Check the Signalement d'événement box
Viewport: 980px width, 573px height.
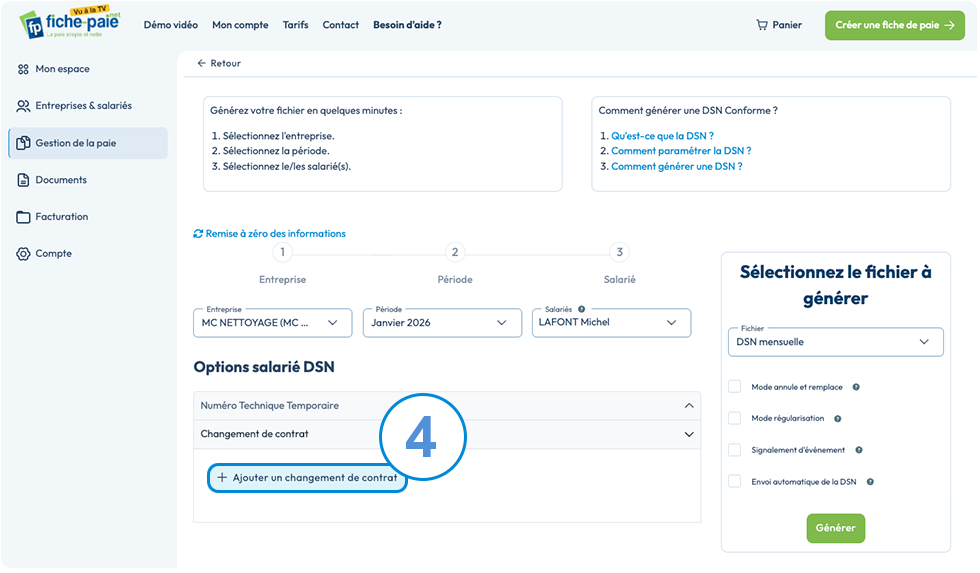click(734, 450)
